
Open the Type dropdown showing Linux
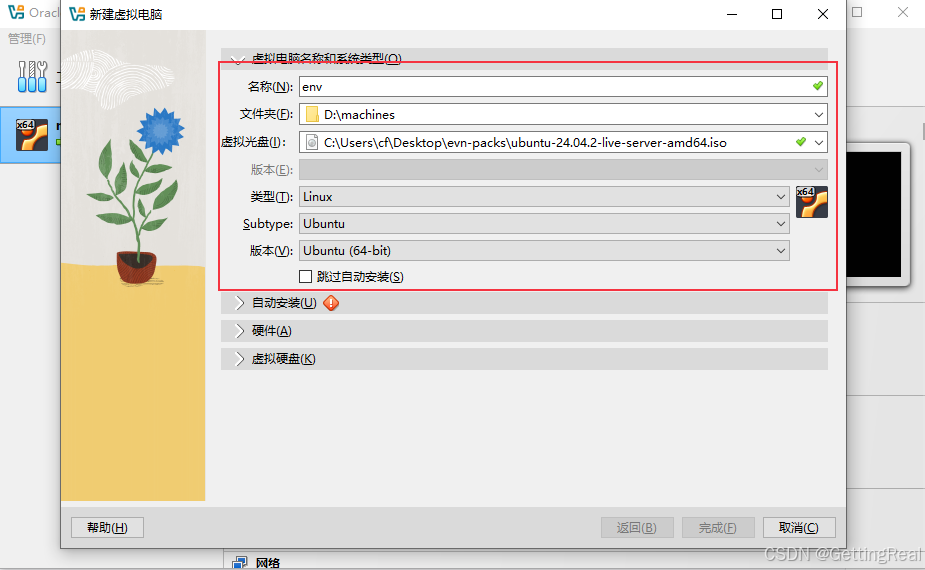544,196
